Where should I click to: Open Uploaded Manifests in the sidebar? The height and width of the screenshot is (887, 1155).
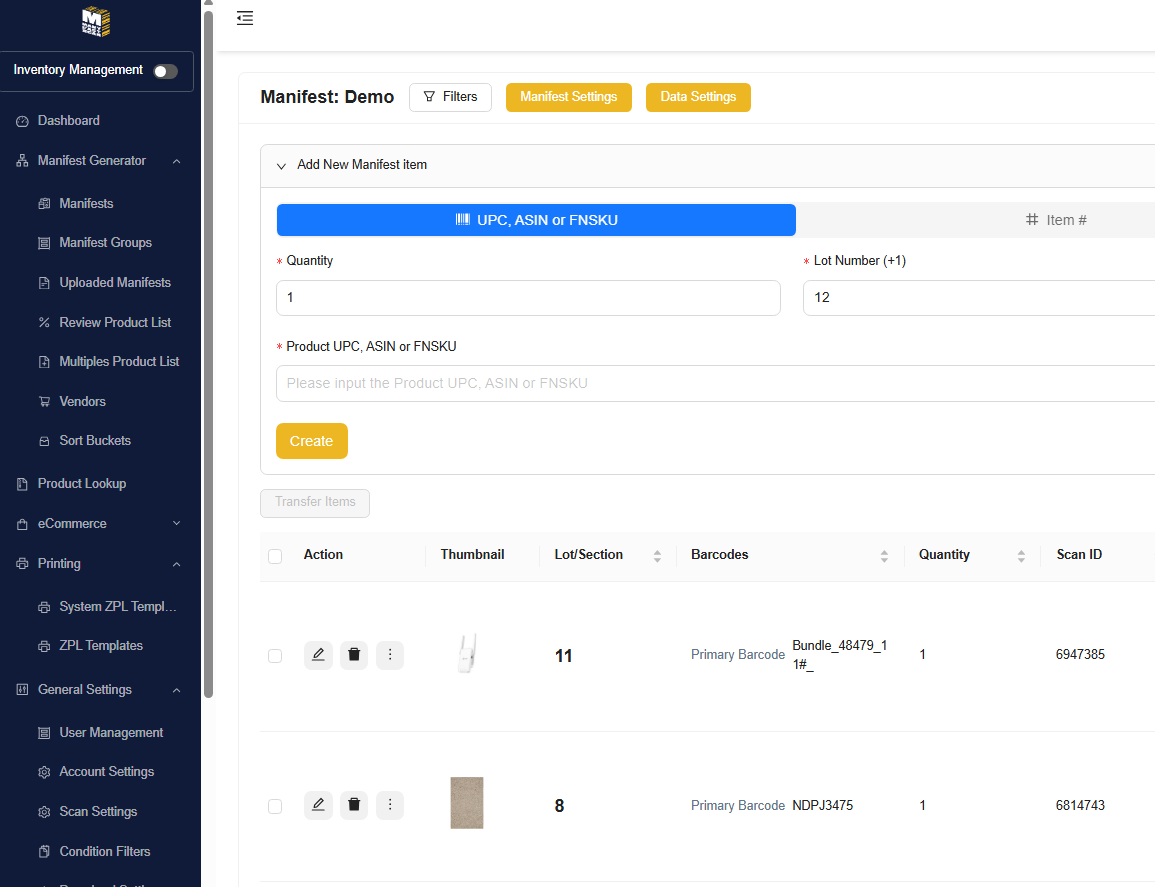[x=114, y=283]
